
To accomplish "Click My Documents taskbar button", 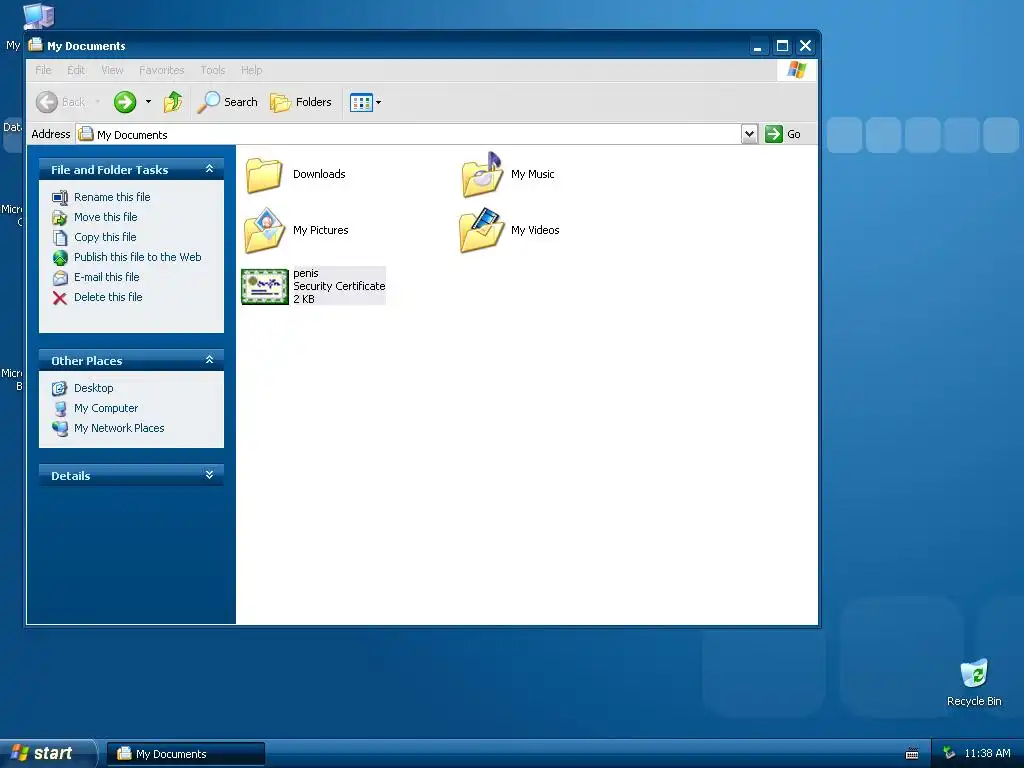I will (186, 754).
